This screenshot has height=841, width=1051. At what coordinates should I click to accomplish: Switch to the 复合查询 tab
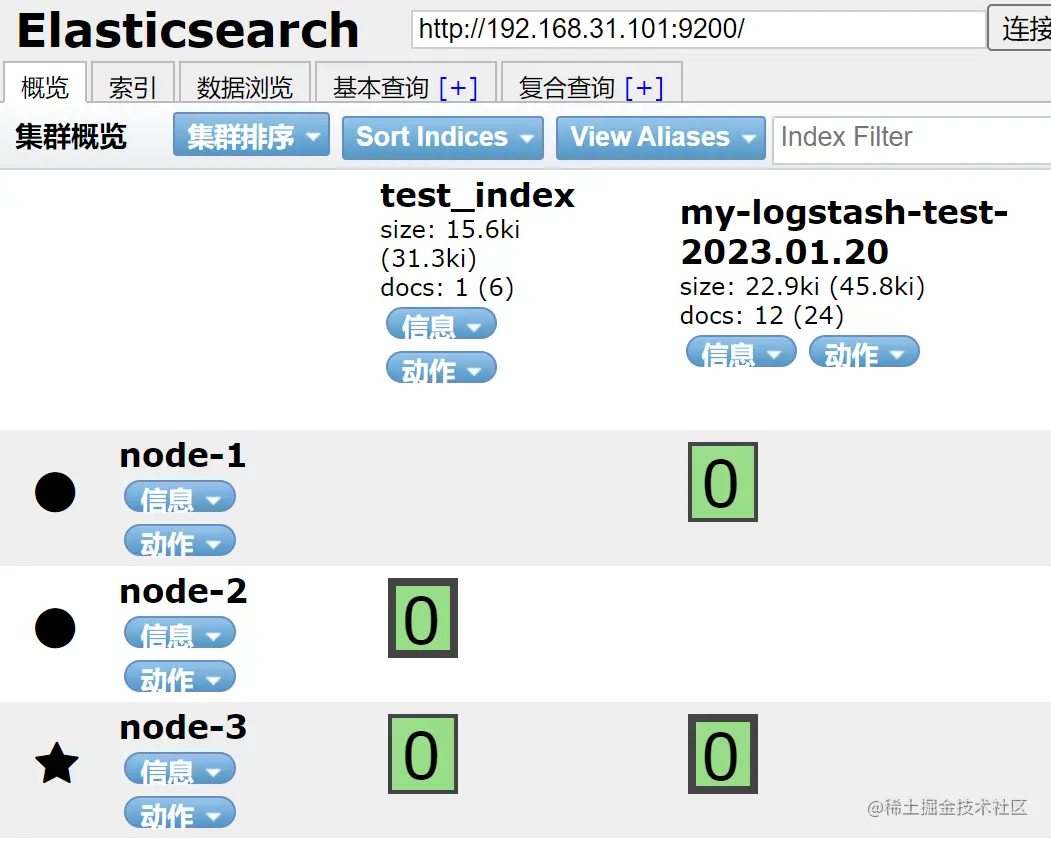(x=566, y=87)
